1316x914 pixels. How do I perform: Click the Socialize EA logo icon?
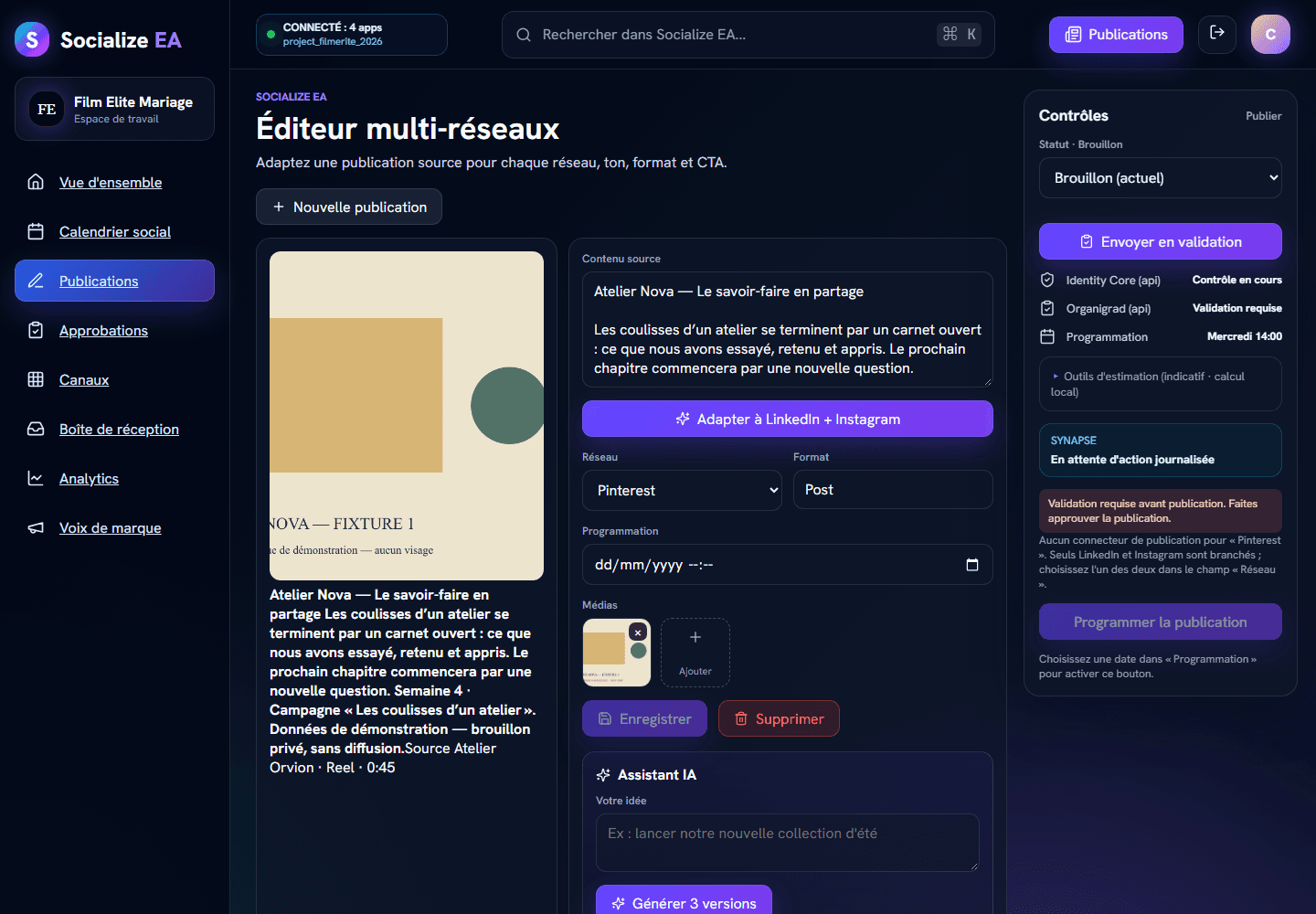pos(32,39)
